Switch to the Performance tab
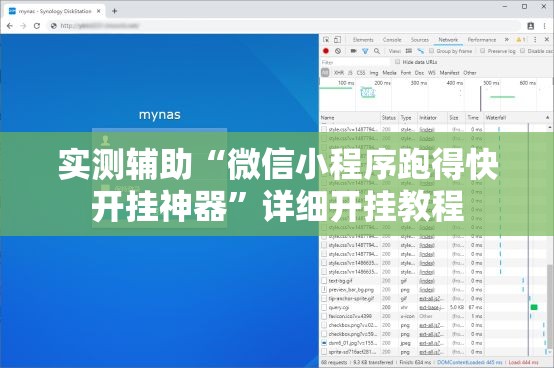The image size is (554, 368). click(x=482, y=40)
